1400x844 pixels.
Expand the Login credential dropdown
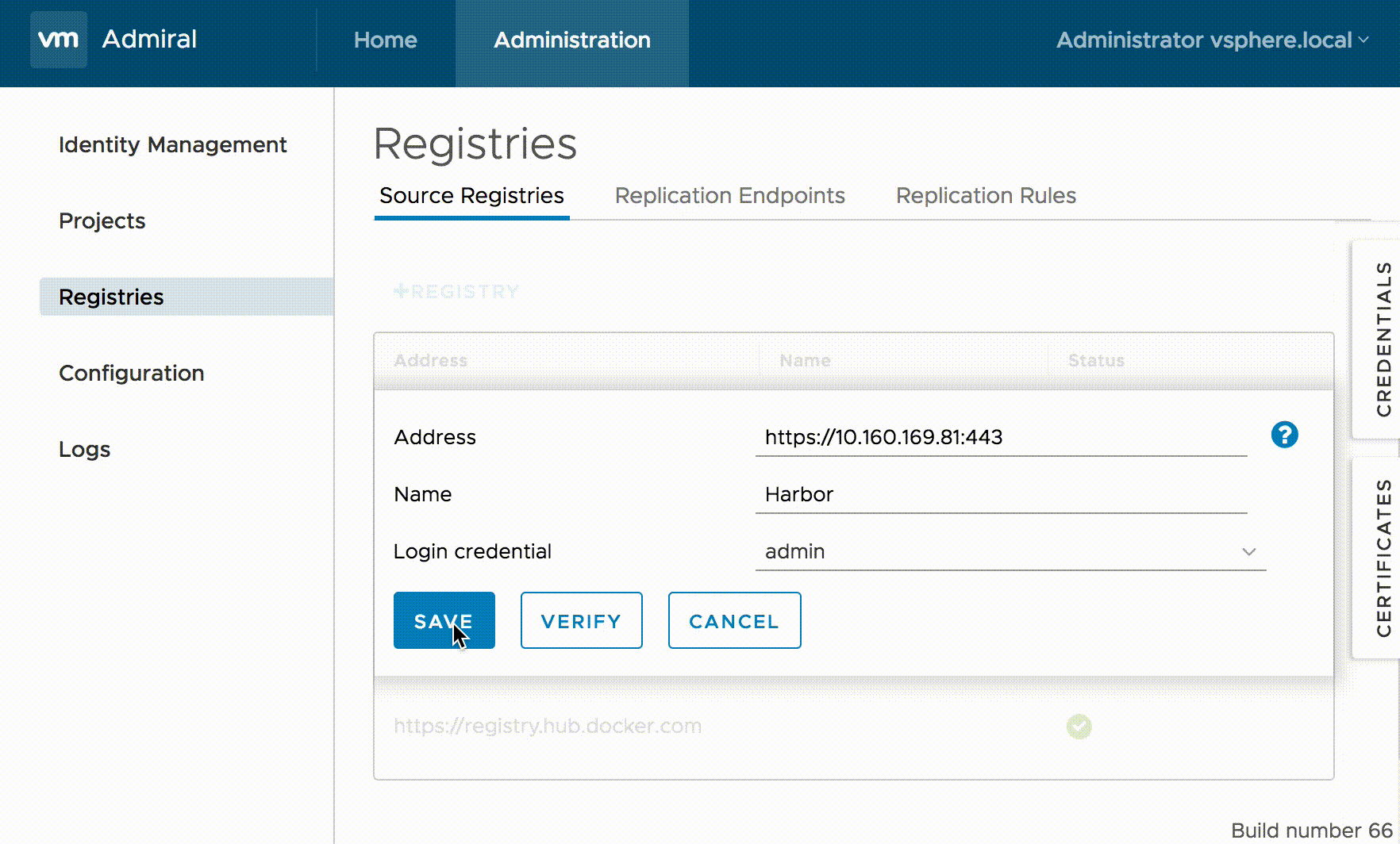coord(1010,551)
